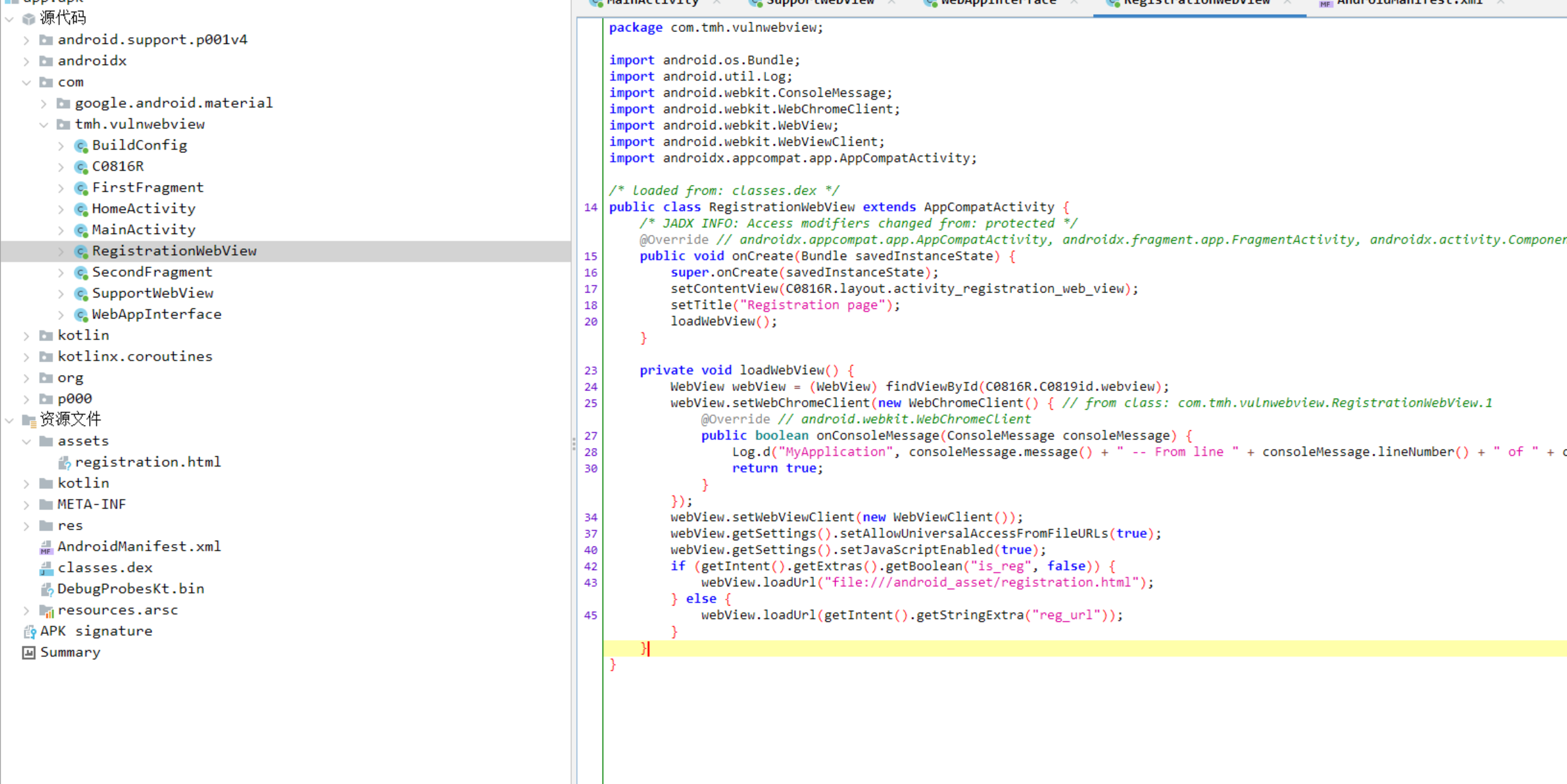Collapse the tmh.vulnwebview package
1567x784 pixels.
coord(44,125)
